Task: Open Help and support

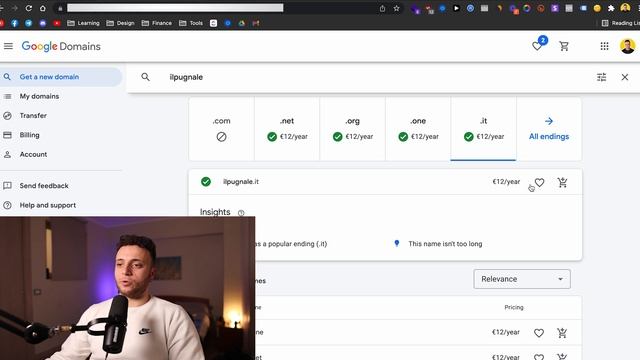Action: (48, 205)
